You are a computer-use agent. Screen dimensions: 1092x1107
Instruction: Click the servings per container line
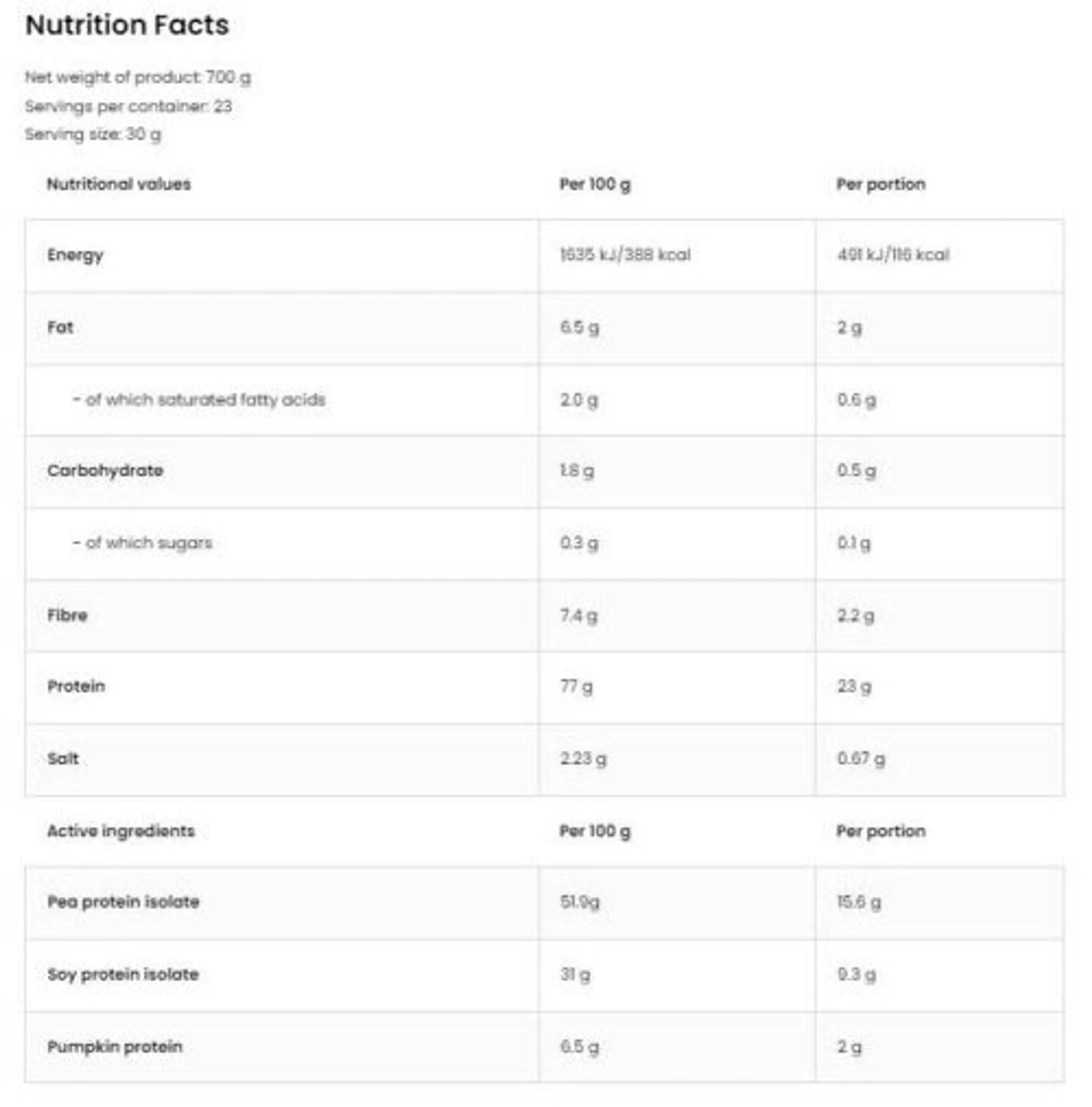tap(129, 106)
